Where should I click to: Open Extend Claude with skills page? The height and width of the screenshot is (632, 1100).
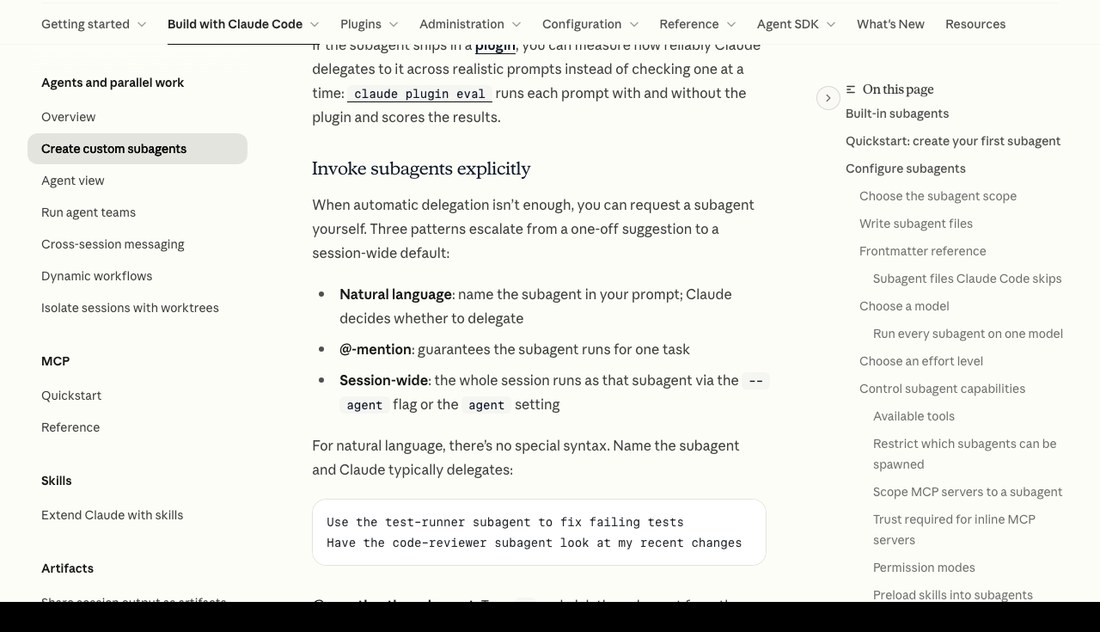[x=112, y=515]
